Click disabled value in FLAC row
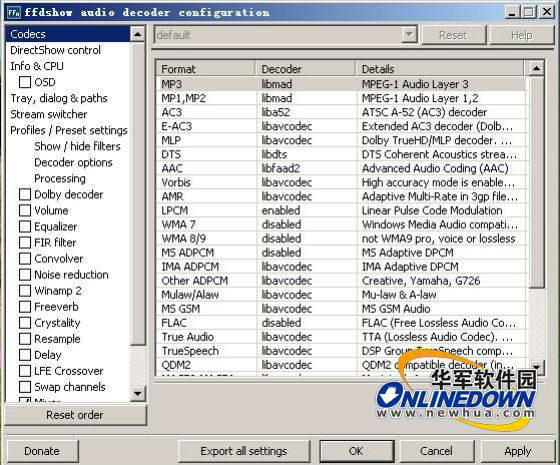This screenshot has width=560, height=465. point(281,323)
